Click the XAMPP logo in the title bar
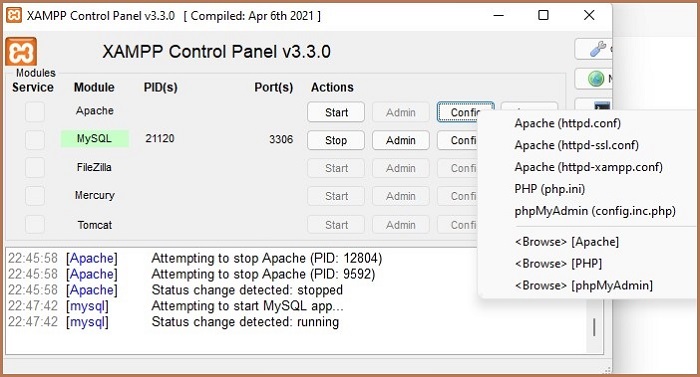700x377 pixels. tap(13, 15)
